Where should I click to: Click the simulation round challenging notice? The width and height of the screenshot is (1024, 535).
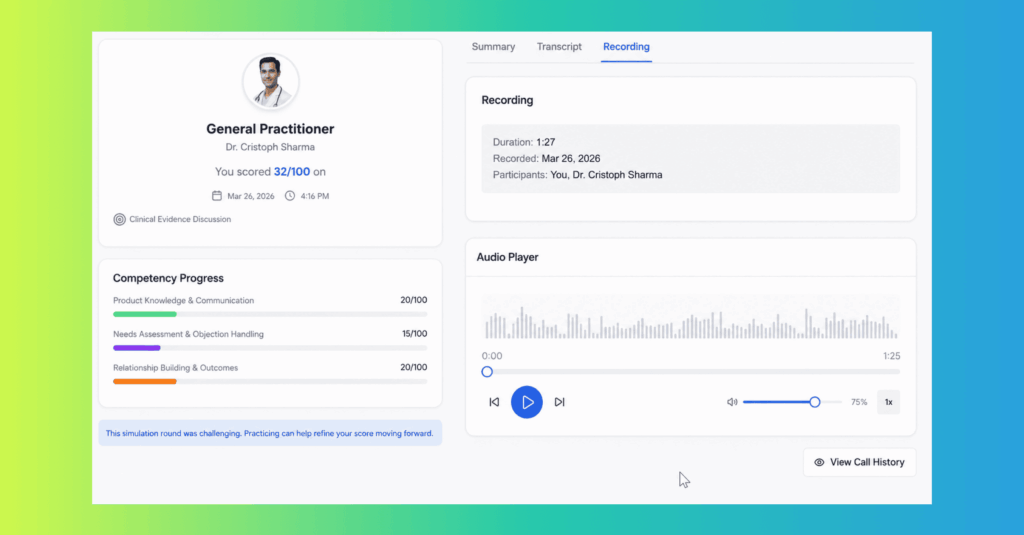coord(270,433)
